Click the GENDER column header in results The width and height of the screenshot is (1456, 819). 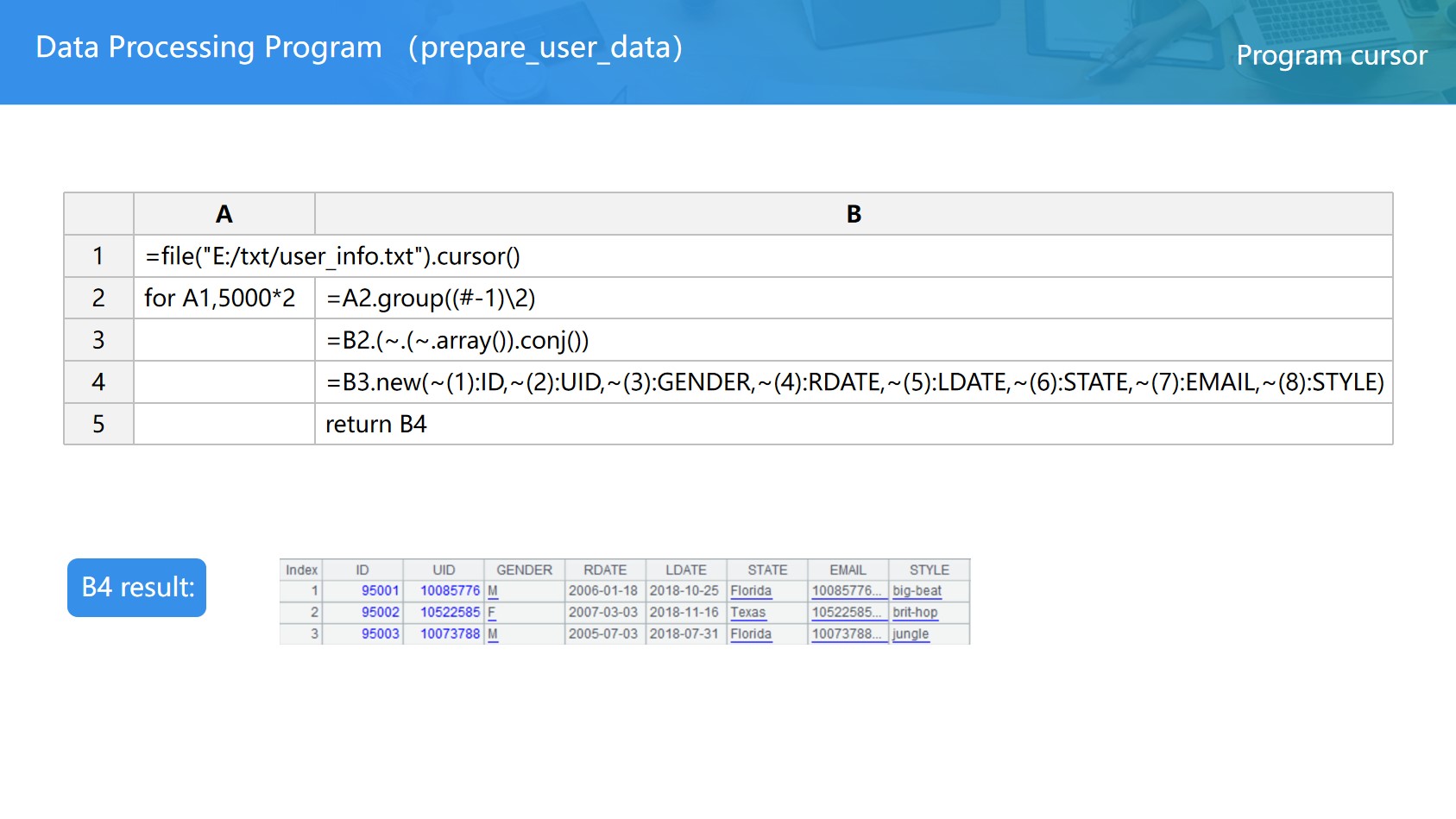pos(524,570)
